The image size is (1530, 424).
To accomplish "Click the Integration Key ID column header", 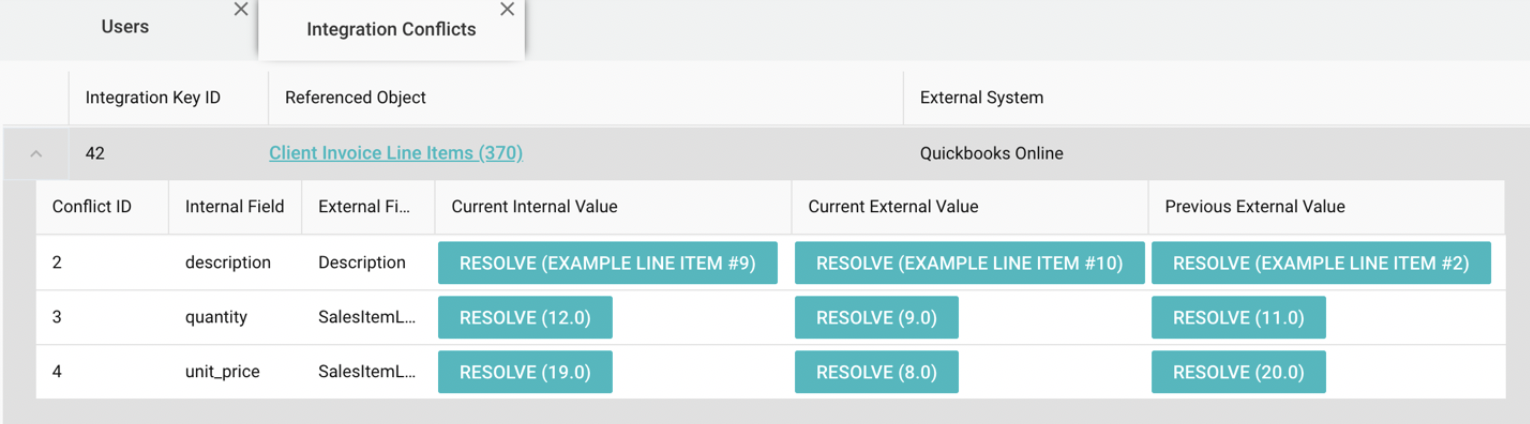I will 153,98.
